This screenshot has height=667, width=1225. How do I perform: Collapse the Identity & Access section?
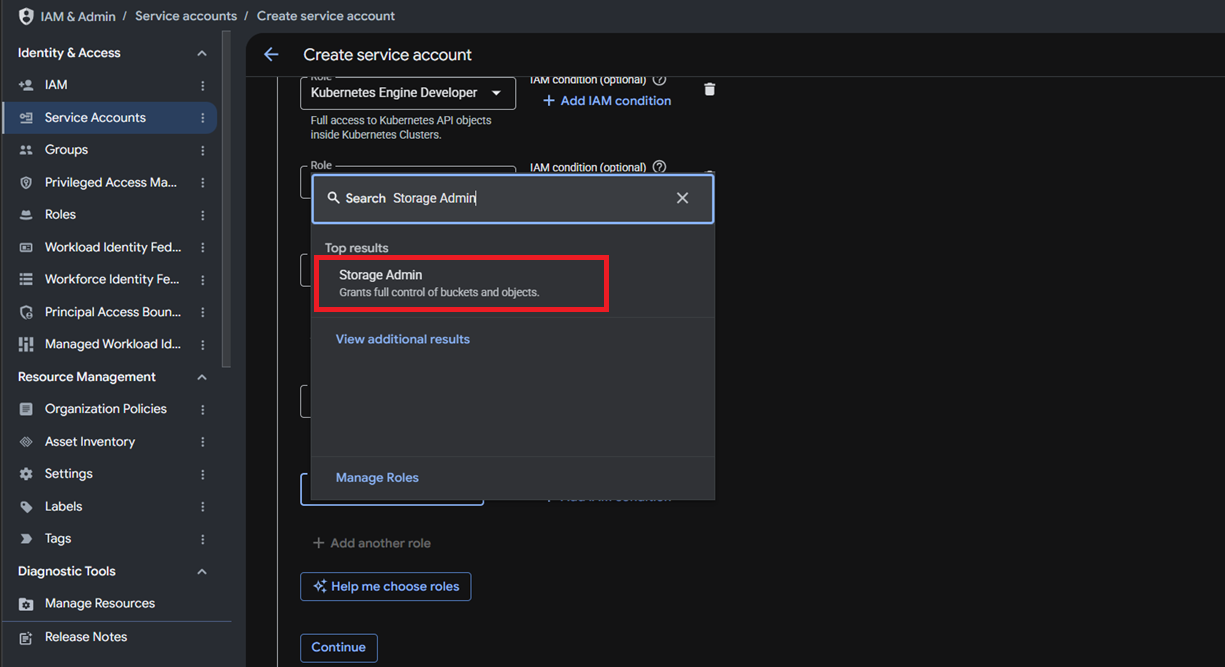click(202, 53)
